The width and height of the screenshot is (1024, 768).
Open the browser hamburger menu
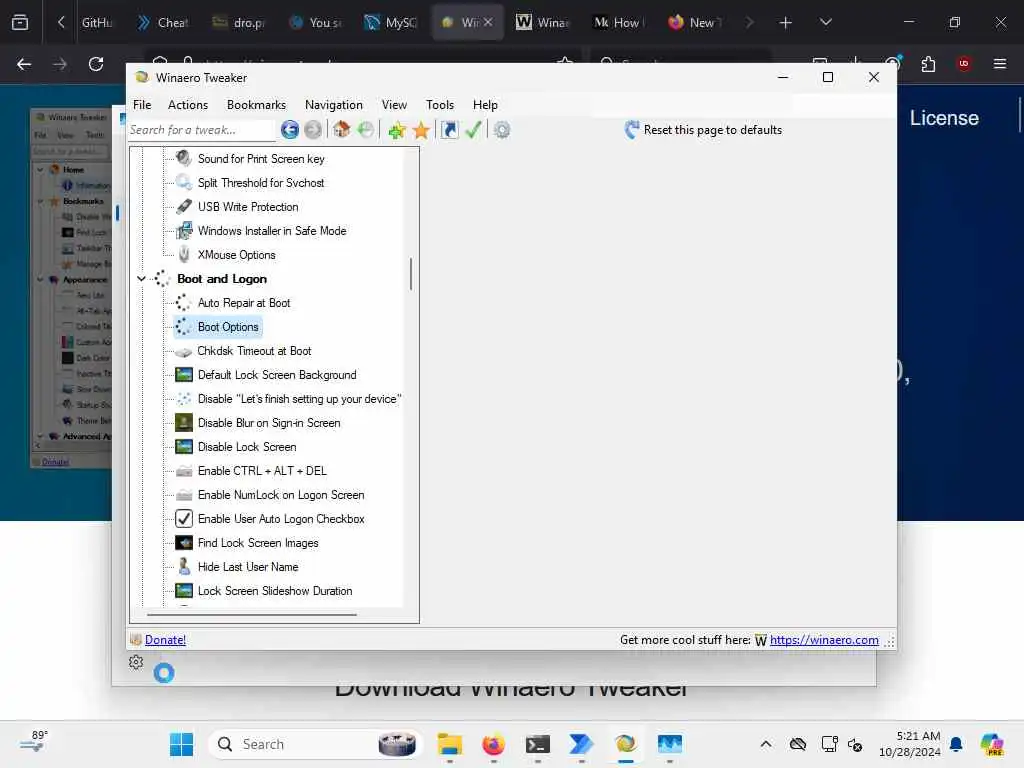coord(999,64)
